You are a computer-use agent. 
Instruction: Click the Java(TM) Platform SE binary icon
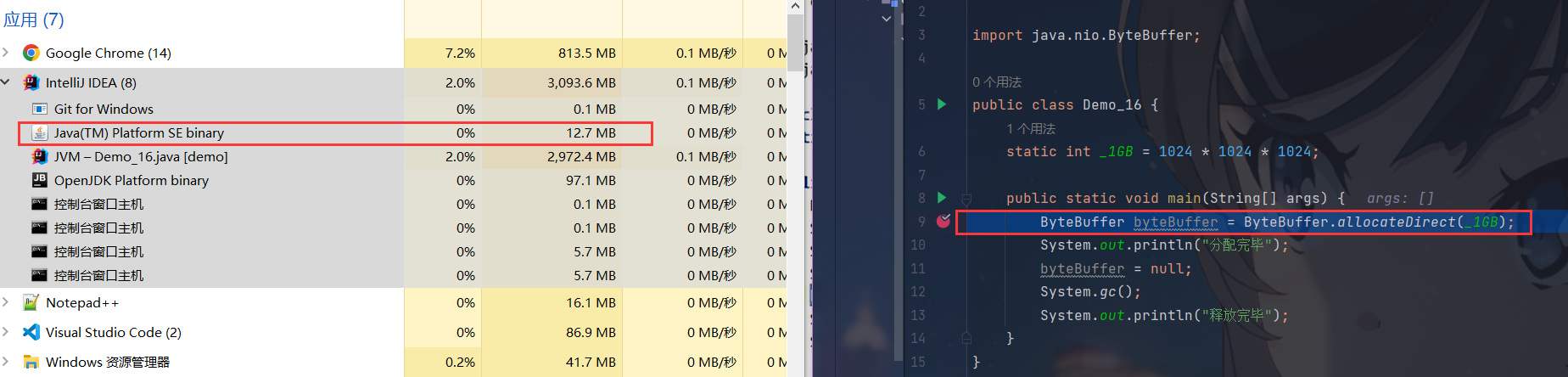[39, 133]
